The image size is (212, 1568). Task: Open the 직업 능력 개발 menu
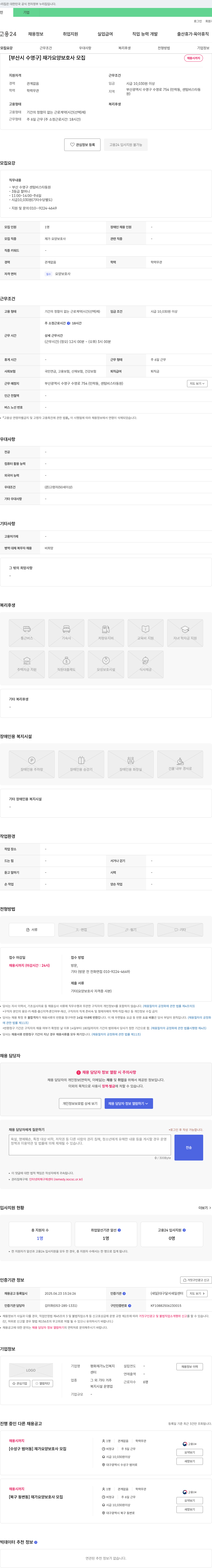click(x=145, y=34)
